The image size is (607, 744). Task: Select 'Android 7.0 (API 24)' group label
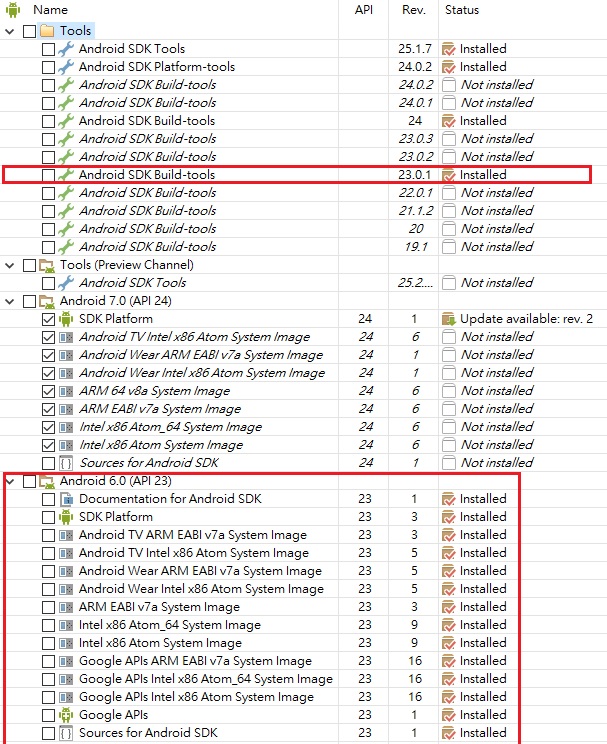tap(115, 301)
